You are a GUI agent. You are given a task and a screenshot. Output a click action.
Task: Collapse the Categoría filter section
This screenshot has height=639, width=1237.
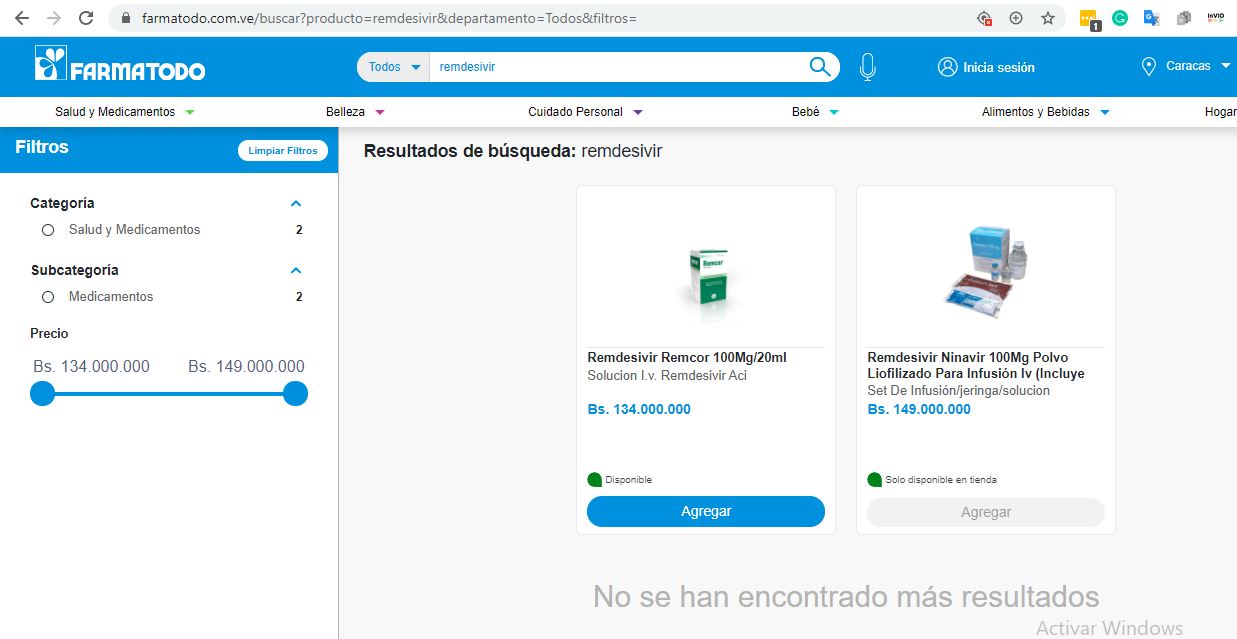point(295,203)
